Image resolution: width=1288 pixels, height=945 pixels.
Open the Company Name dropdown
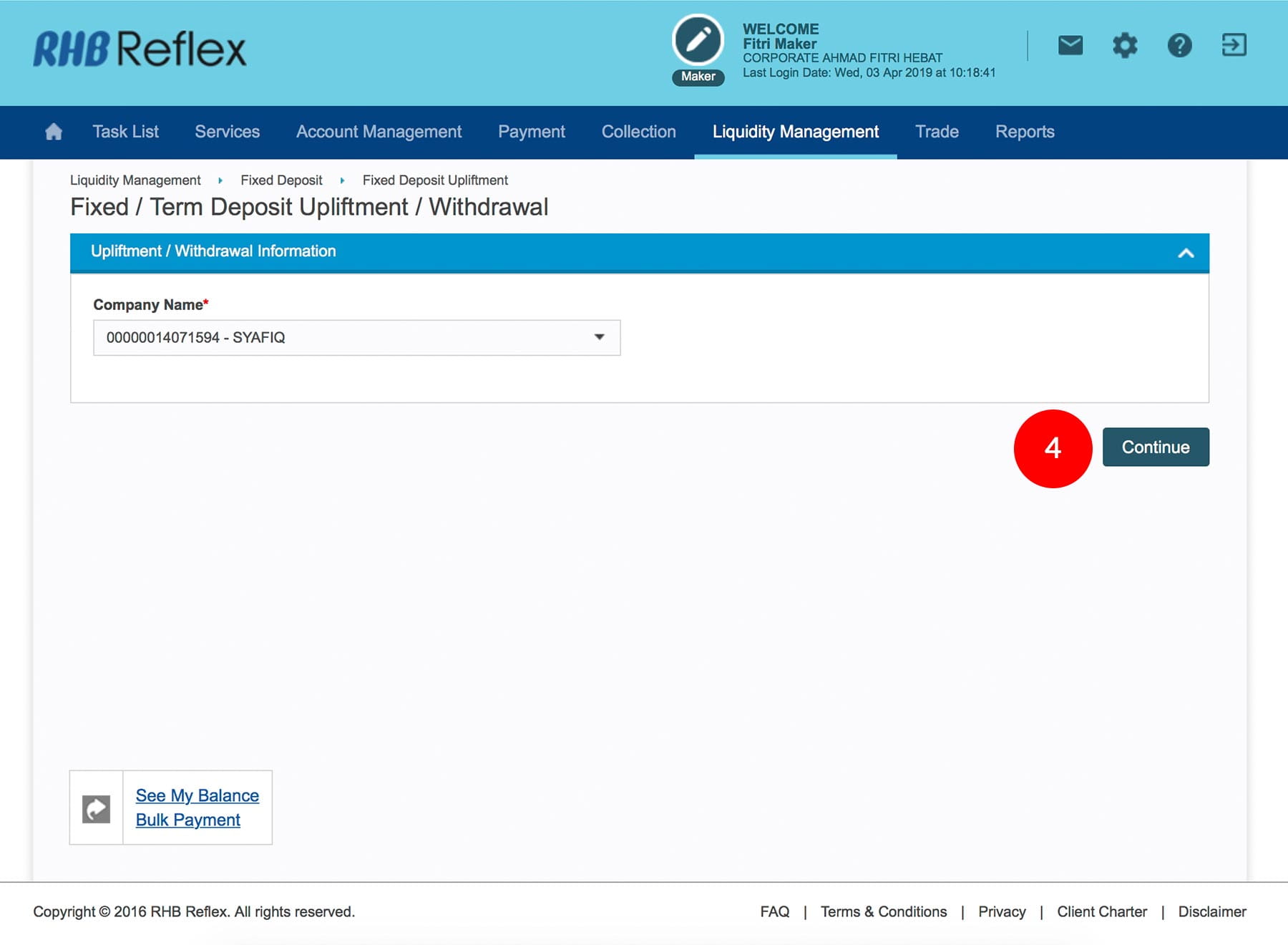click(356, 338)
